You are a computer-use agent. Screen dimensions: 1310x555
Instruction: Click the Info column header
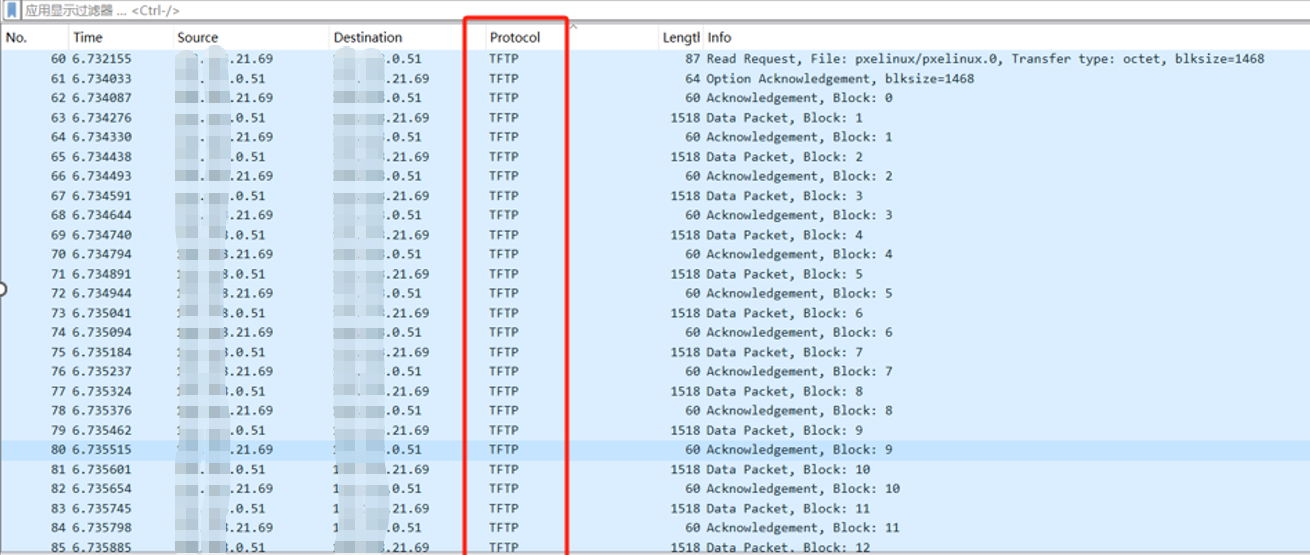719,38
